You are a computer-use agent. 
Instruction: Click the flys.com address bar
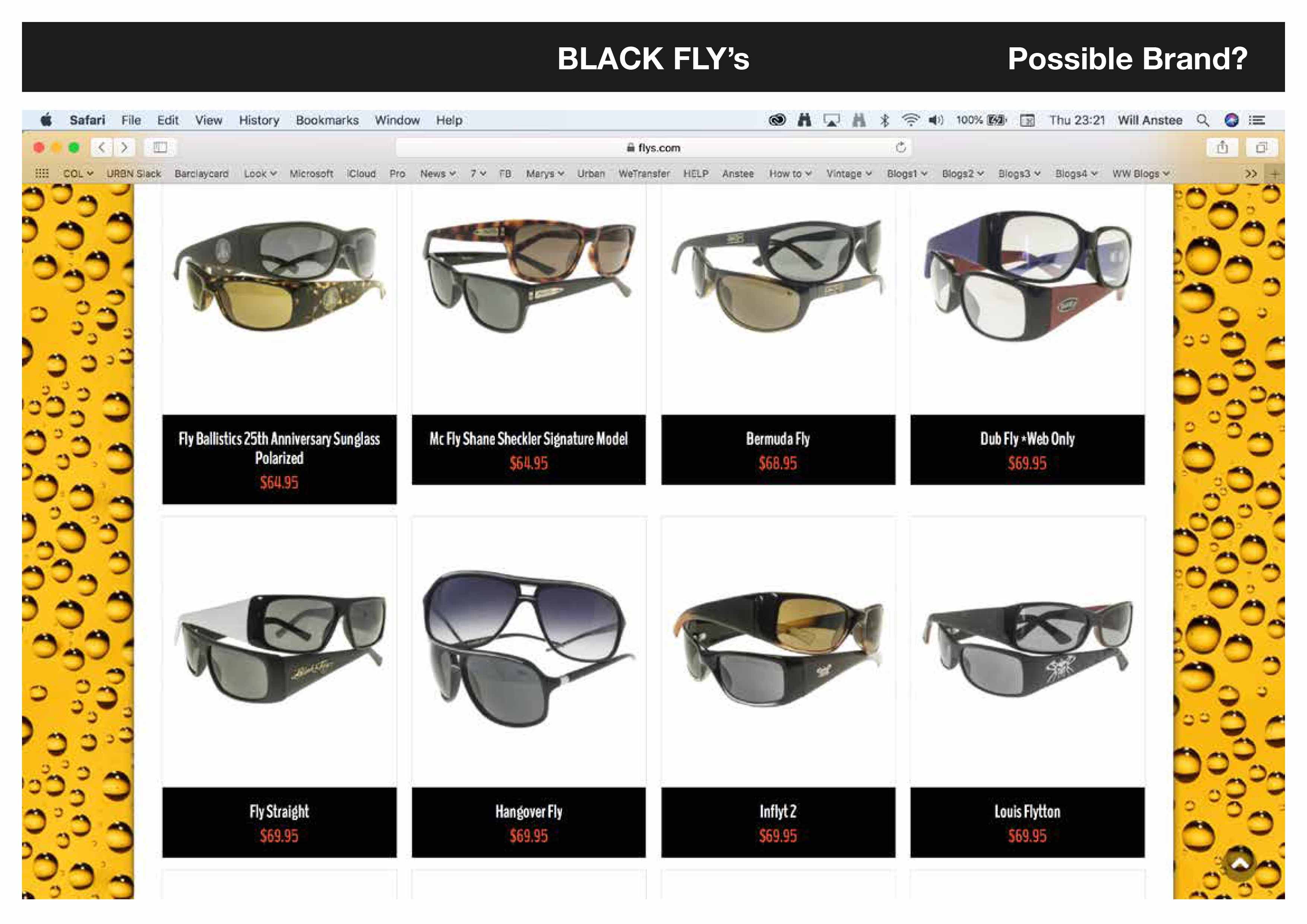tap(653, 148)
